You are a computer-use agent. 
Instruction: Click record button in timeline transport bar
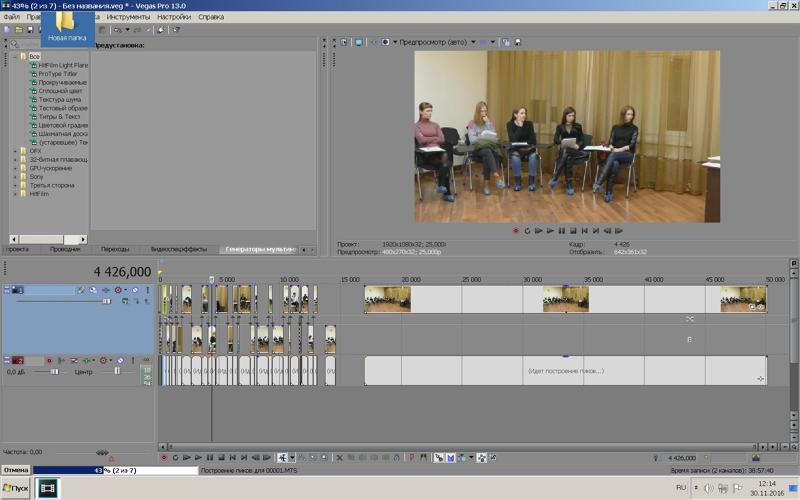point(164,458)
